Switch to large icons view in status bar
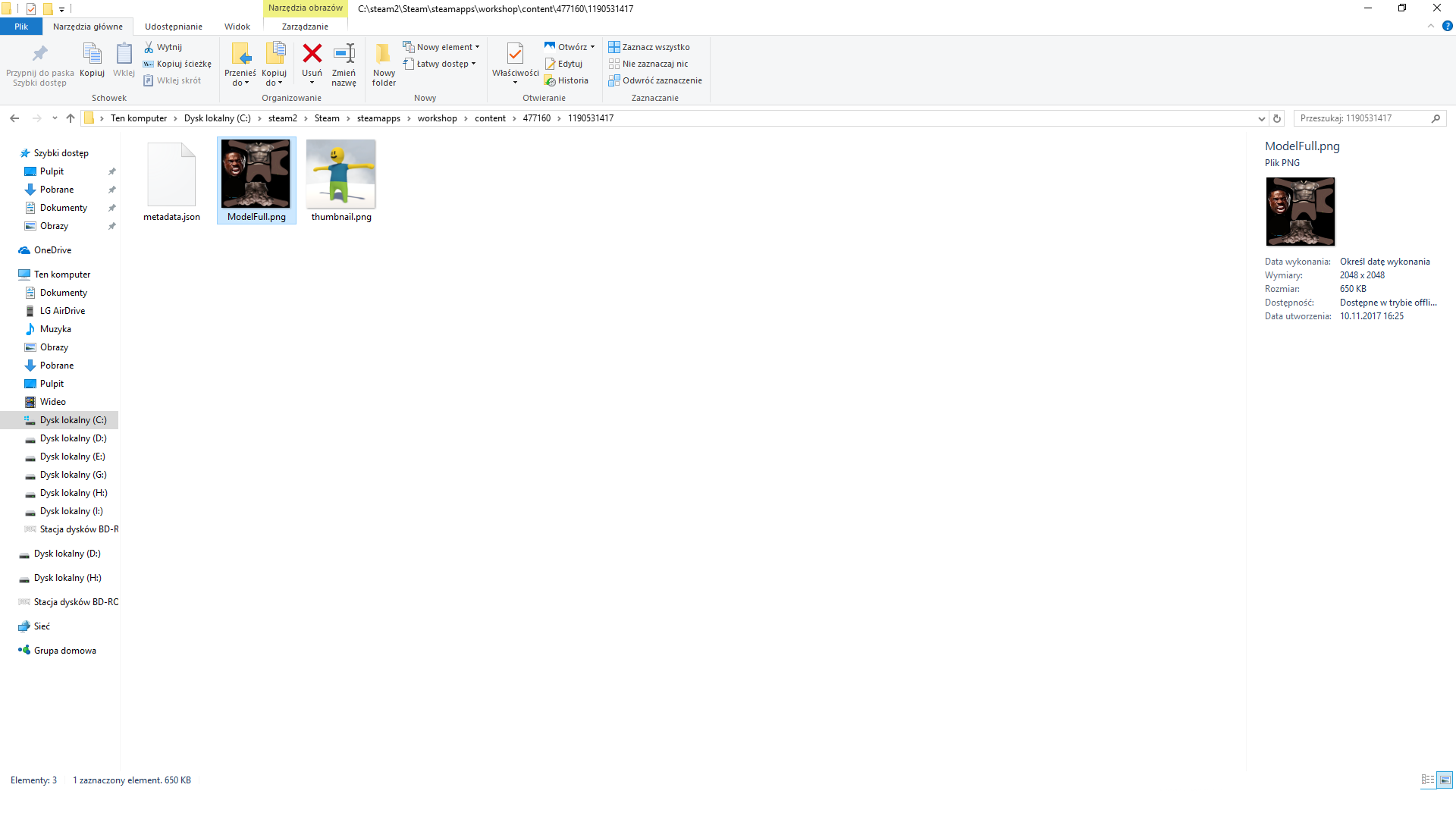This screenshot has height=819, width=1456. tap(1445, 780)
